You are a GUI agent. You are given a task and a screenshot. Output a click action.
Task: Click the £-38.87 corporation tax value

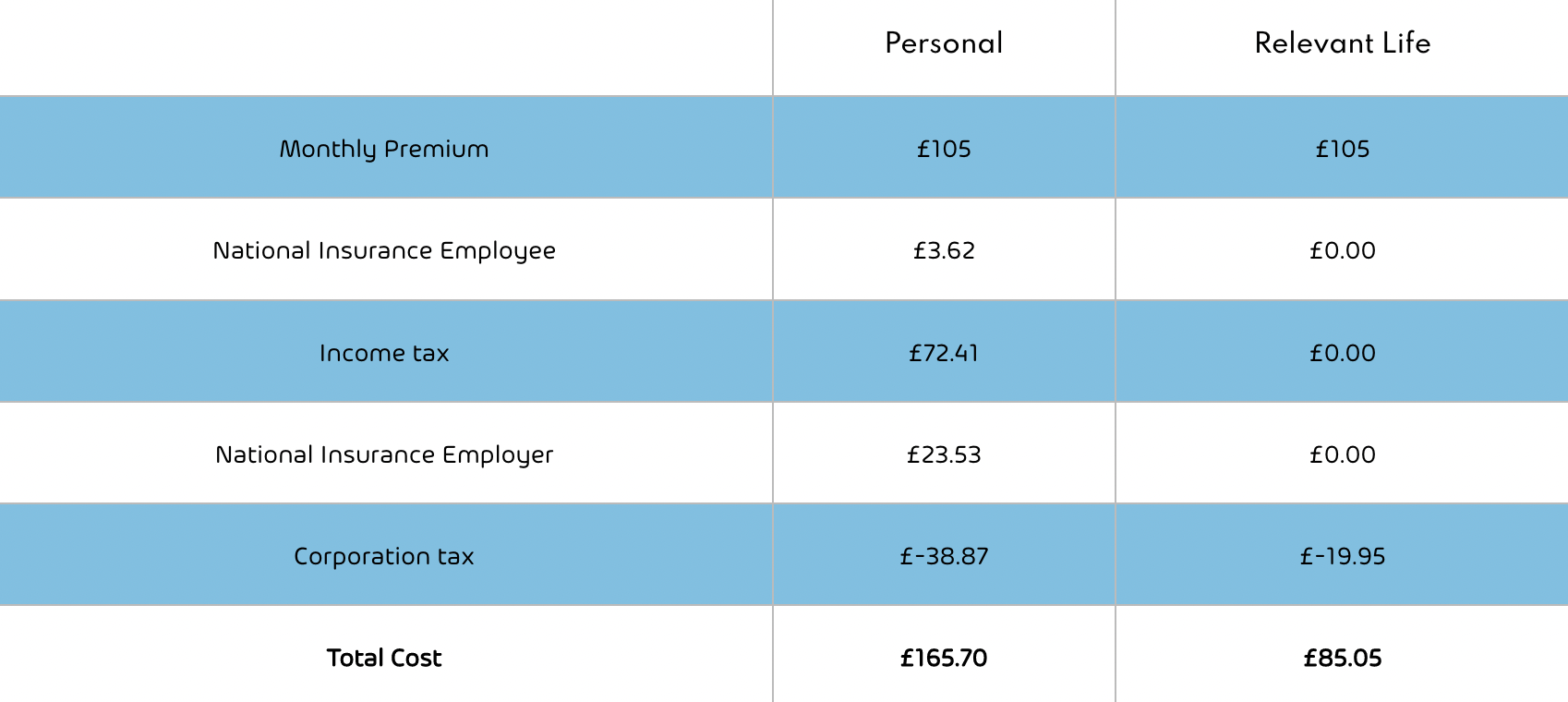point(944,556)
